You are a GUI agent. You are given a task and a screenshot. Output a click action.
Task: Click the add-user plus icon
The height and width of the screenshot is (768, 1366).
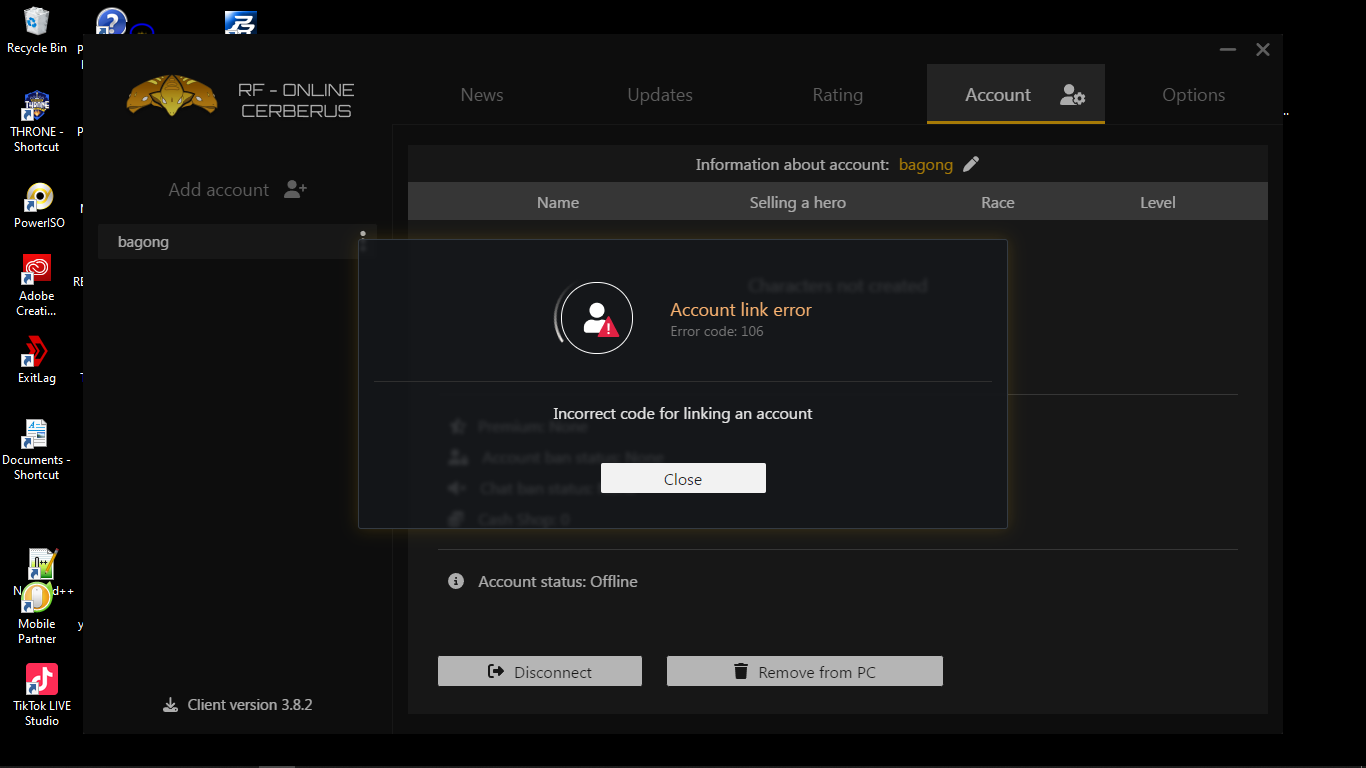295,189
